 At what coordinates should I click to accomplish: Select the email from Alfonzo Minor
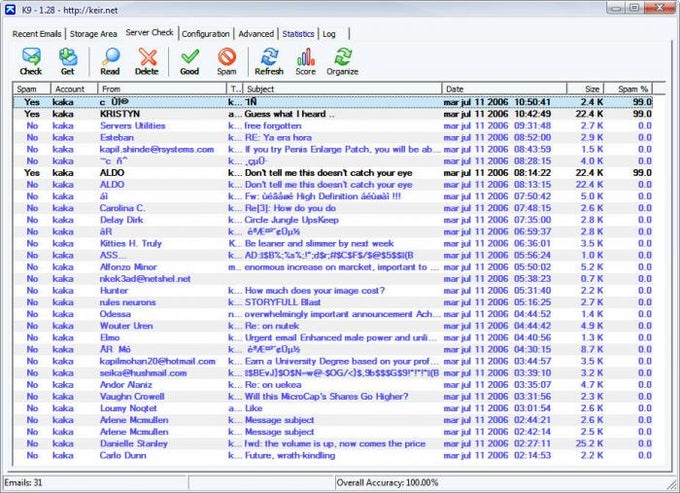tap(333, 267)
